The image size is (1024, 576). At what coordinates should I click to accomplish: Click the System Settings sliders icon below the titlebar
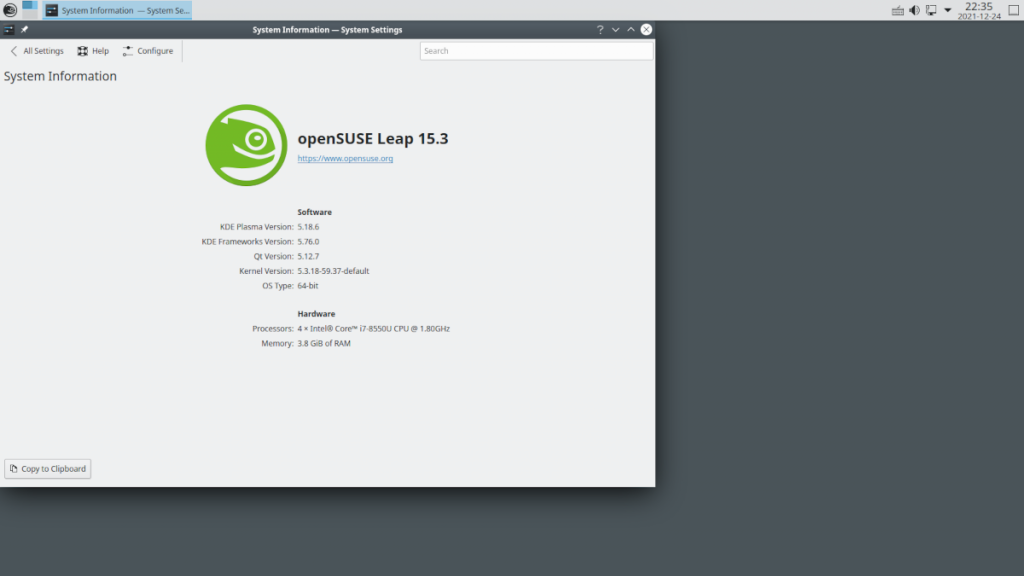point(8,29)
